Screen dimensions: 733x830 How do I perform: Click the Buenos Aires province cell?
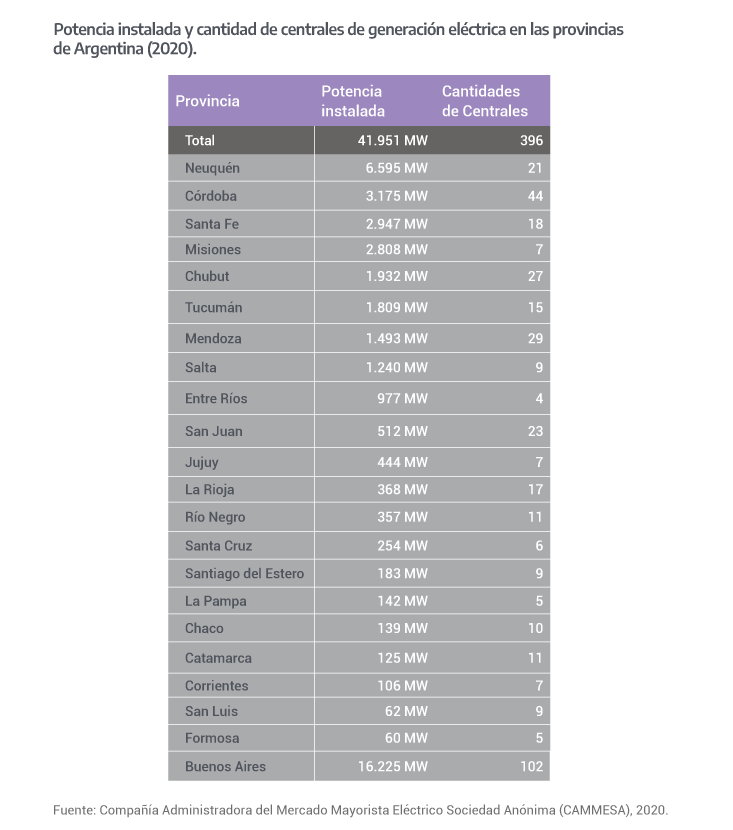pyautogui.click(x=225, y=767)
